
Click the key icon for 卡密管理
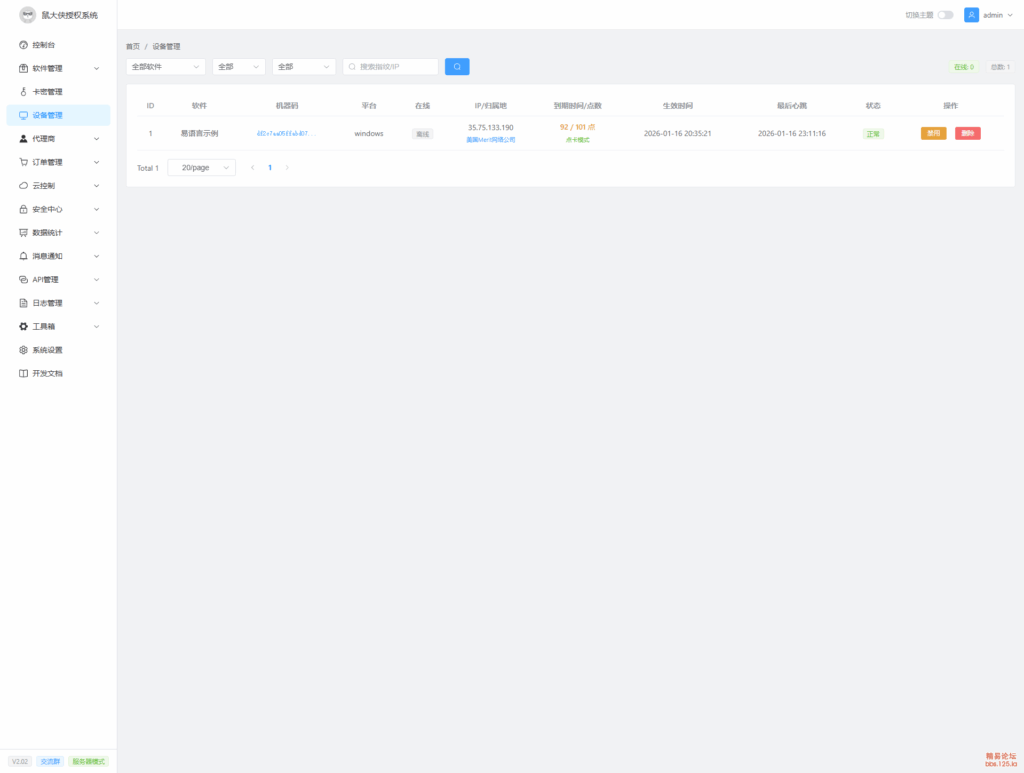coord(24,92)
